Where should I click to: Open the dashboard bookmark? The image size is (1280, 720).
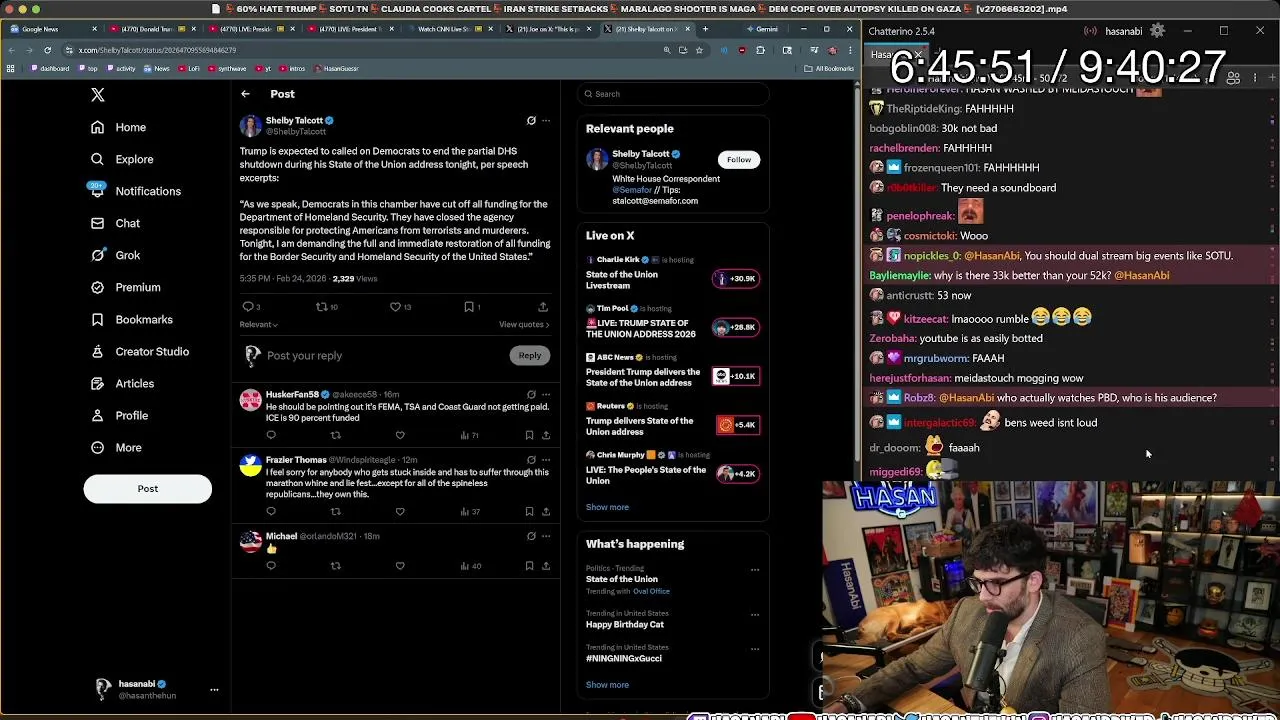[50, 69]
